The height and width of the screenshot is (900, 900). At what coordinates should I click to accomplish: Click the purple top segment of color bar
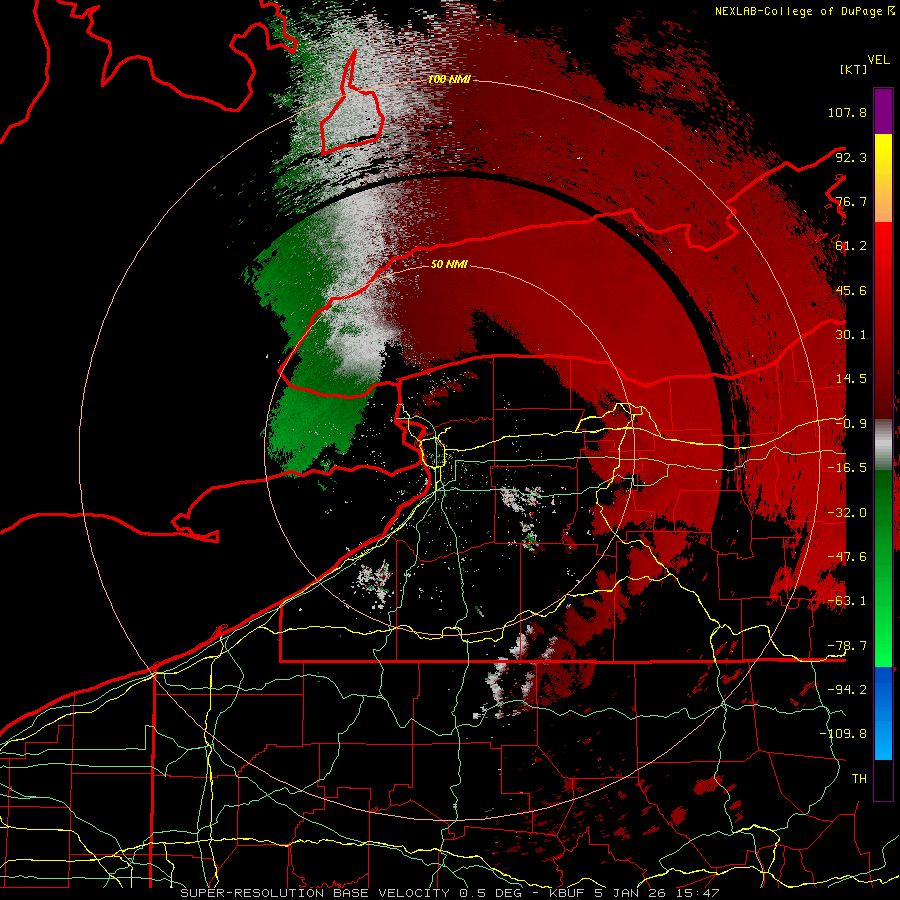pyautogui.click(x=883, y=111)
